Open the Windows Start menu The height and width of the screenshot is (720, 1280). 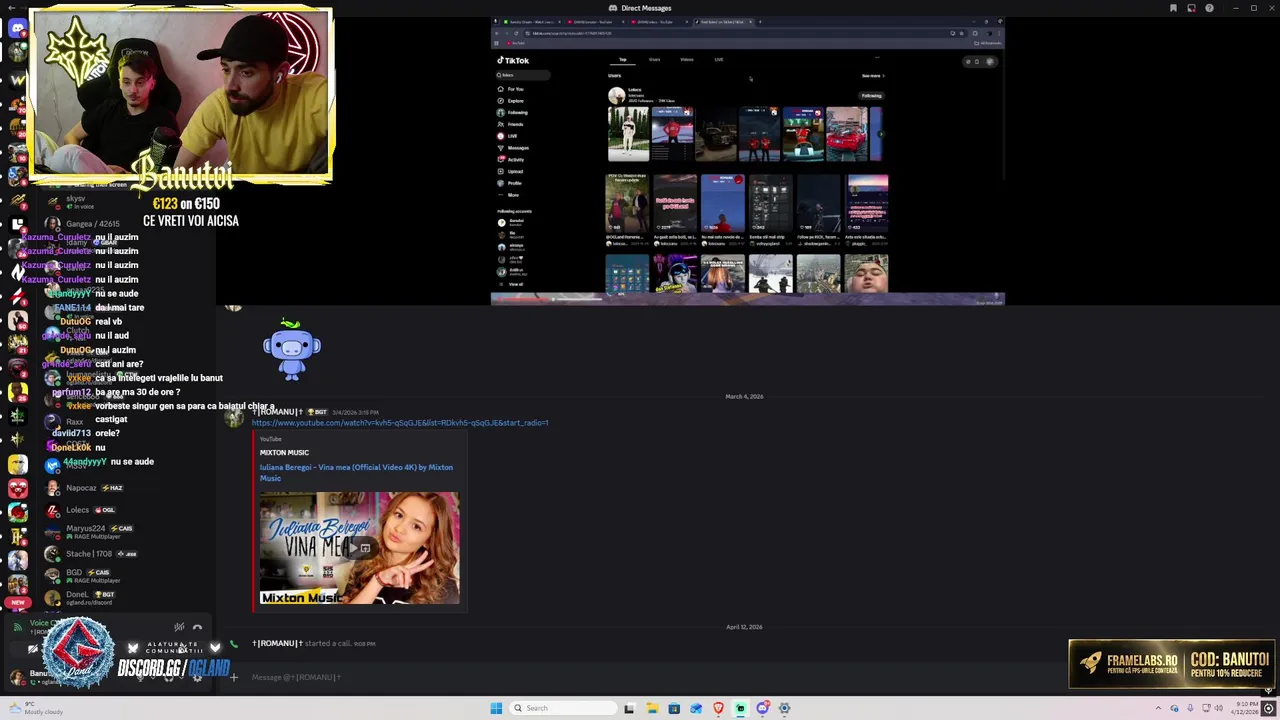496,708
